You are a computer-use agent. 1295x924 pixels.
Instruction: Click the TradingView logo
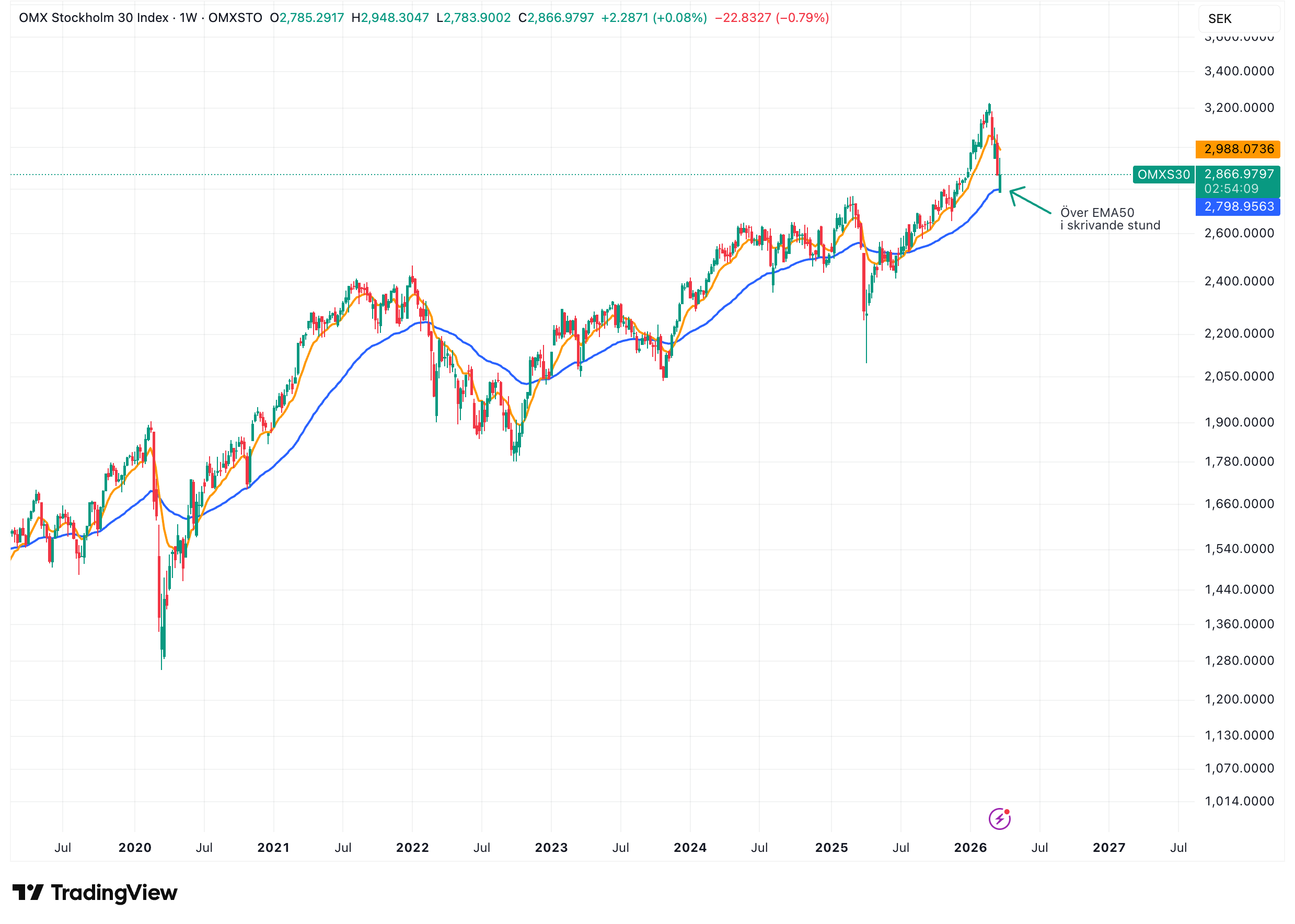[95, 892]
